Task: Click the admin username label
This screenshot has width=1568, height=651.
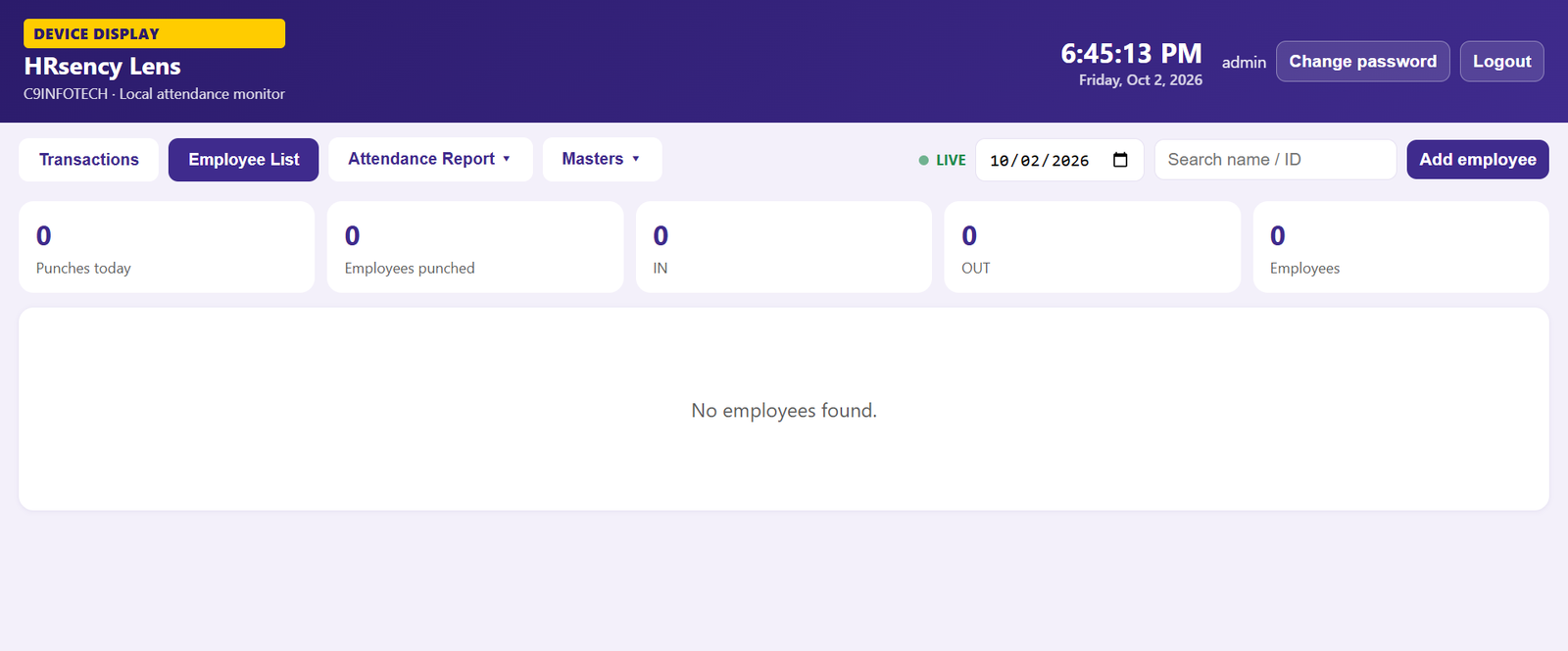Action: click(1244, 63)
